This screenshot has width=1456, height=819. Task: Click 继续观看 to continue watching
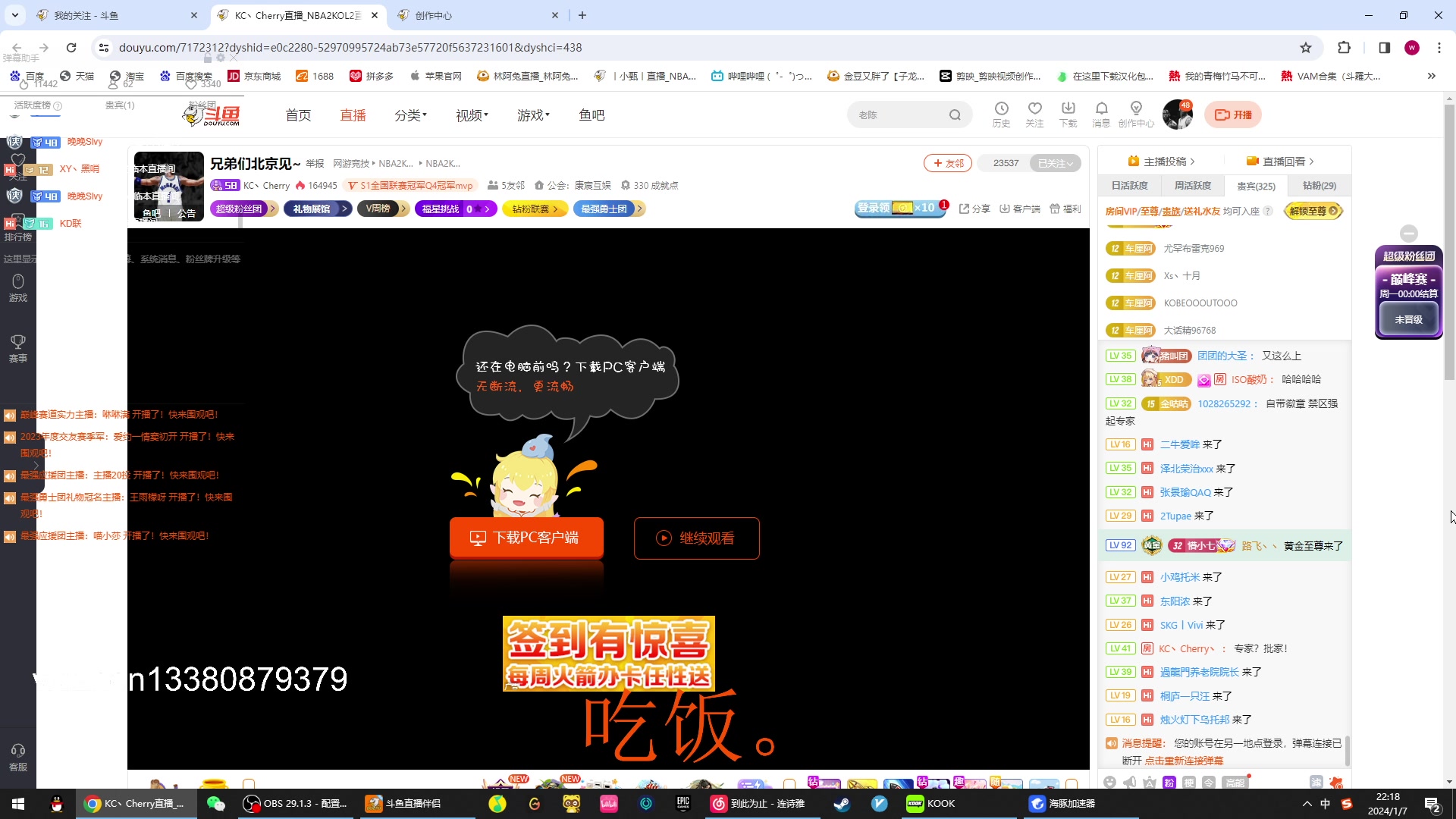(x=696, y=538)
